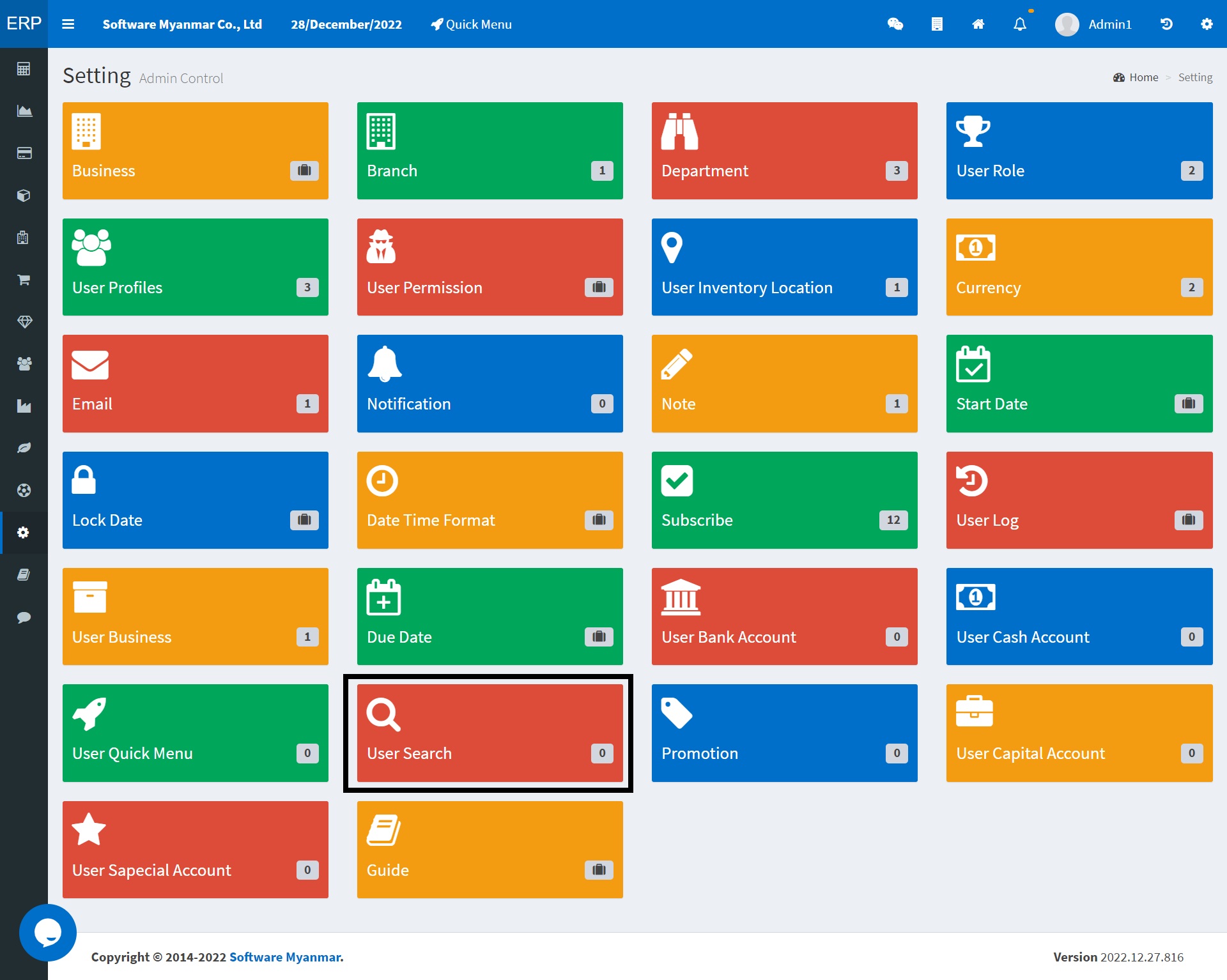The image size is (1227, 980).
Task: Click the building icon in top bar
Action: 937,24
